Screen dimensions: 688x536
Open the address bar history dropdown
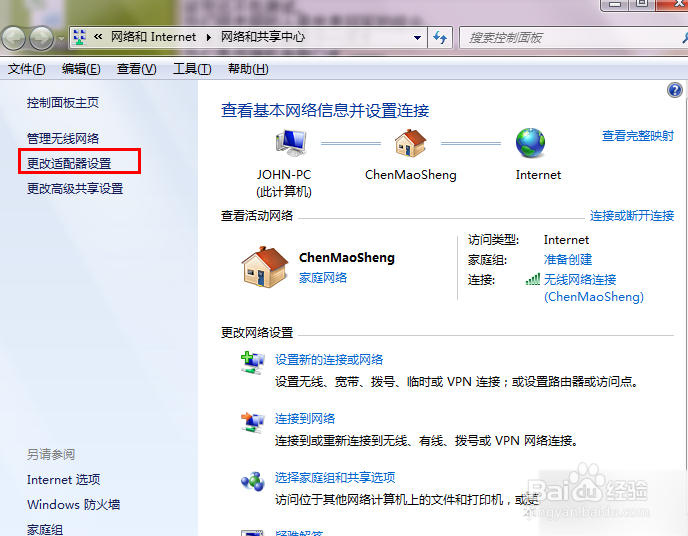[417, 38]
